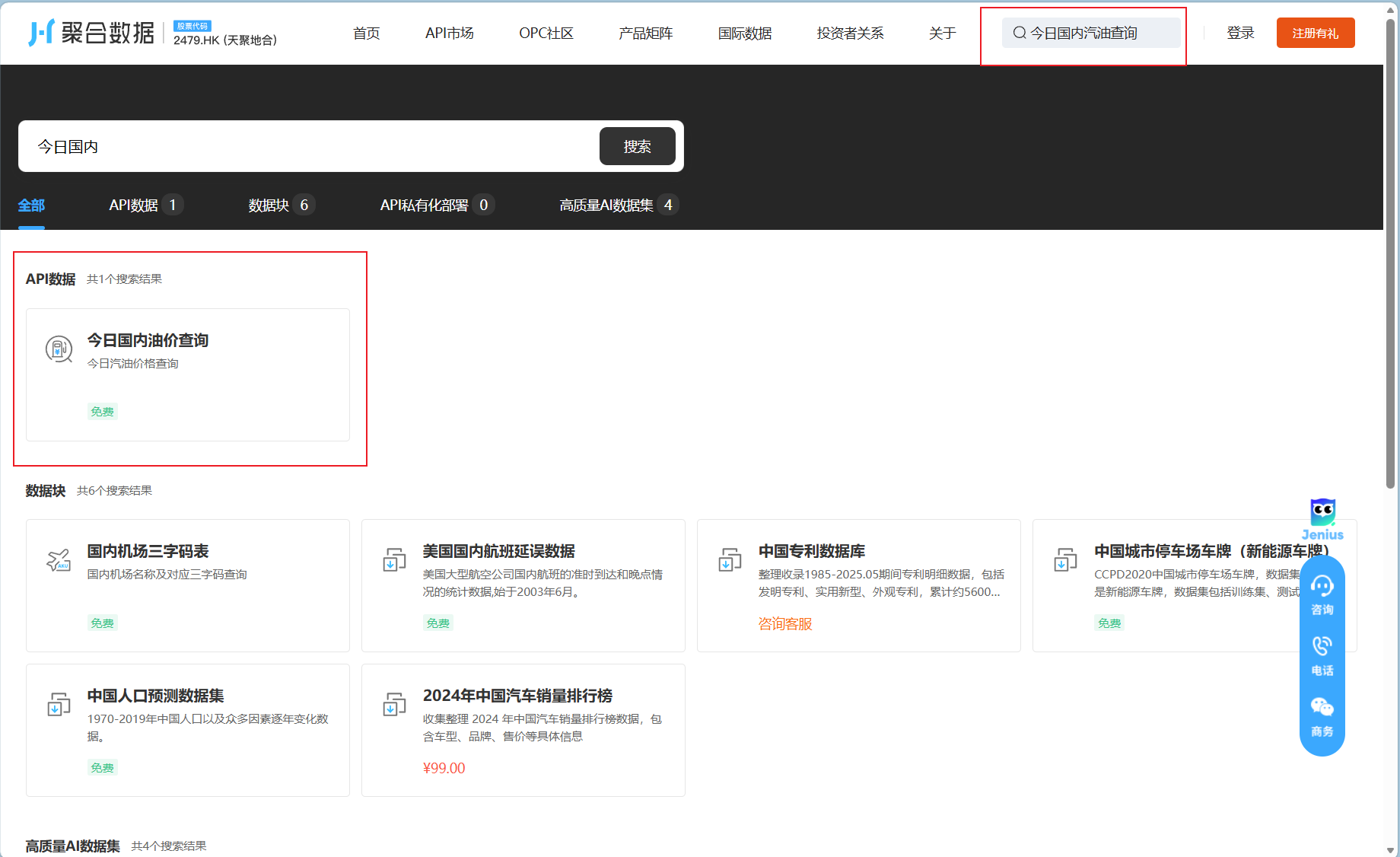The height and width of the screenshot is (857, 1400).
Task: Click the 聚合数据 logo icon
Action: point(42,32)
